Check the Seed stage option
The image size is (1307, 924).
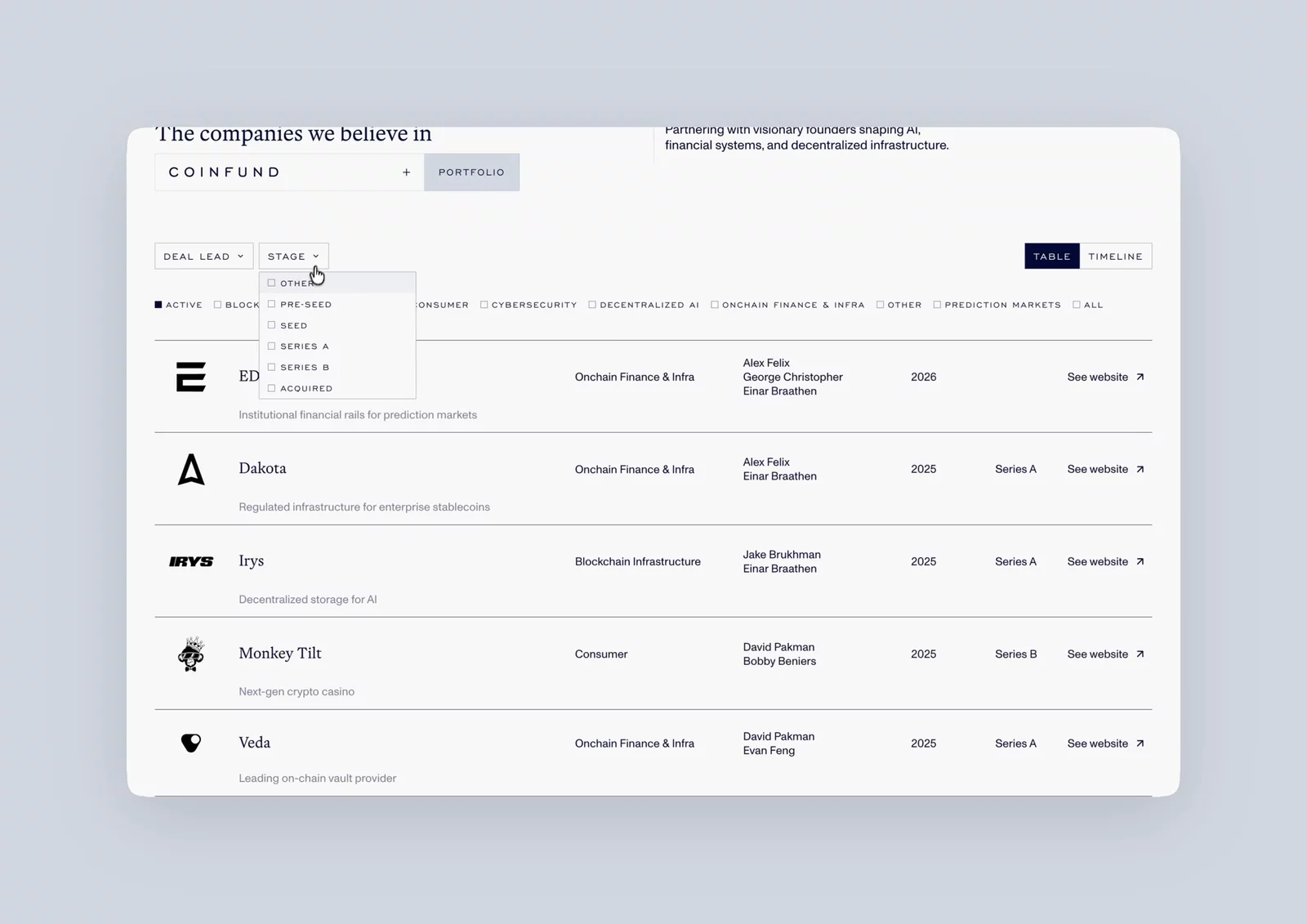(x=271, y=325)
